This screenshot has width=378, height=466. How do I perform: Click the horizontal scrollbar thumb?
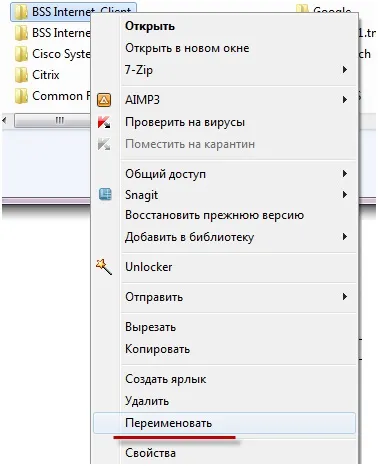53,120
